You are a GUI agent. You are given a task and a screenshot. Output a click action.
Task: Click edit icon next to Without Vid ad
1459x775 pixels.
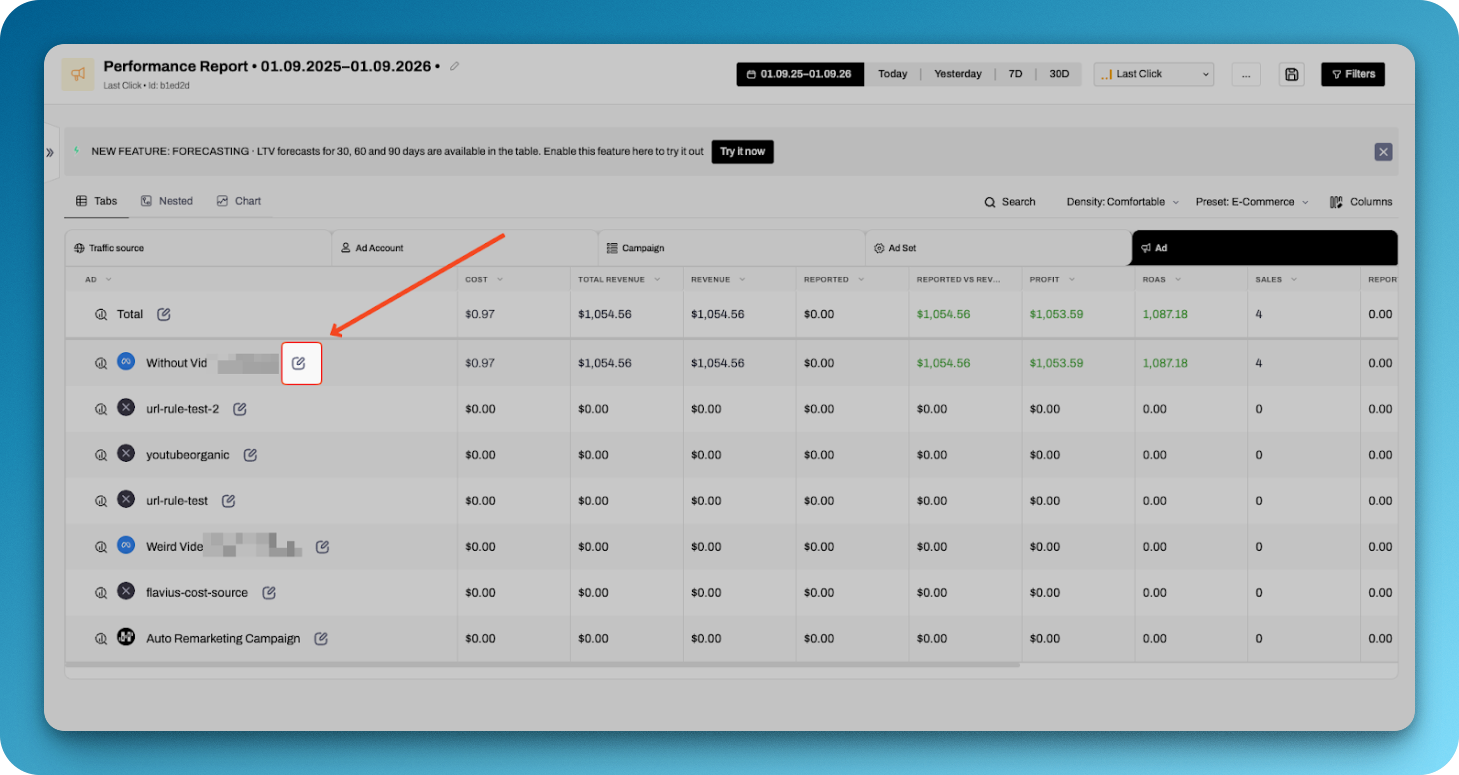click(x=299, y=363)
